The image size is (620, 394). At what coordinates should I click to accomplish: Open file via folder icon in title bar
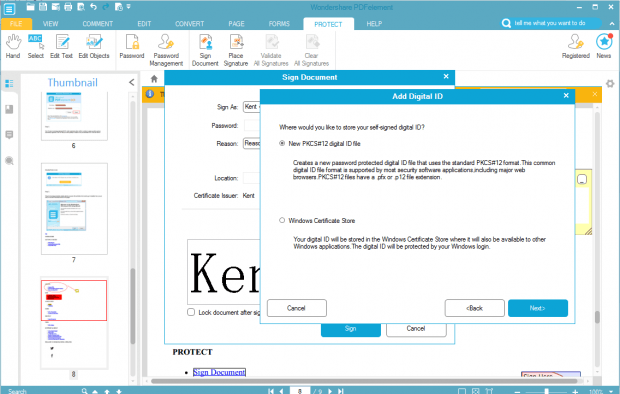pyautogui.click(x=30, y=7)
